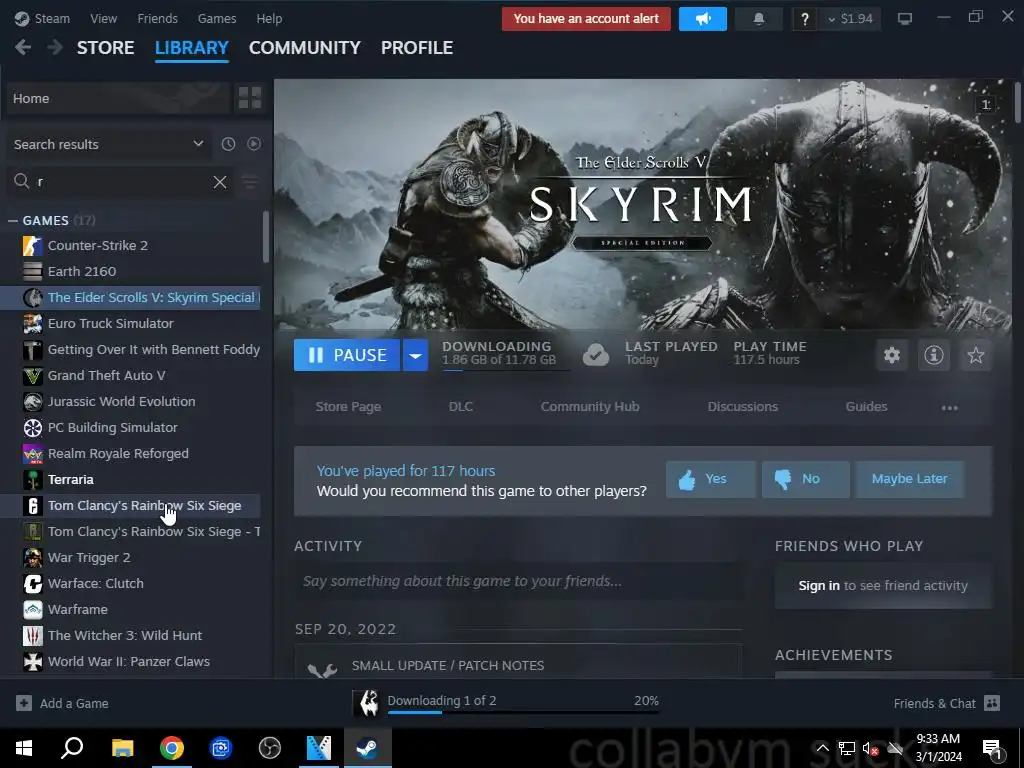
Task: Check Skyrim cloud sync status icon
Action: click(596, 355)
